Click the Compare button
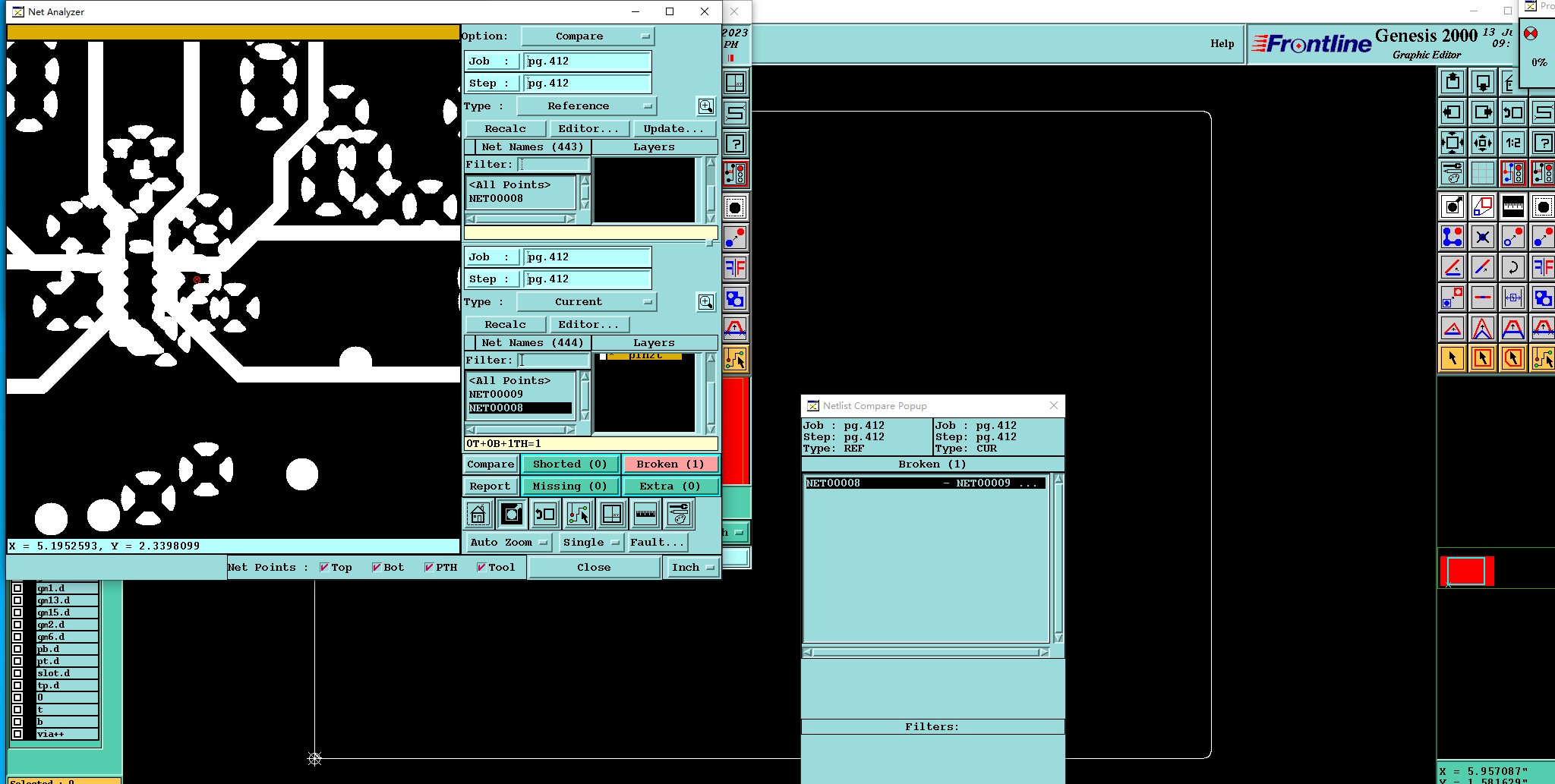 490,464
